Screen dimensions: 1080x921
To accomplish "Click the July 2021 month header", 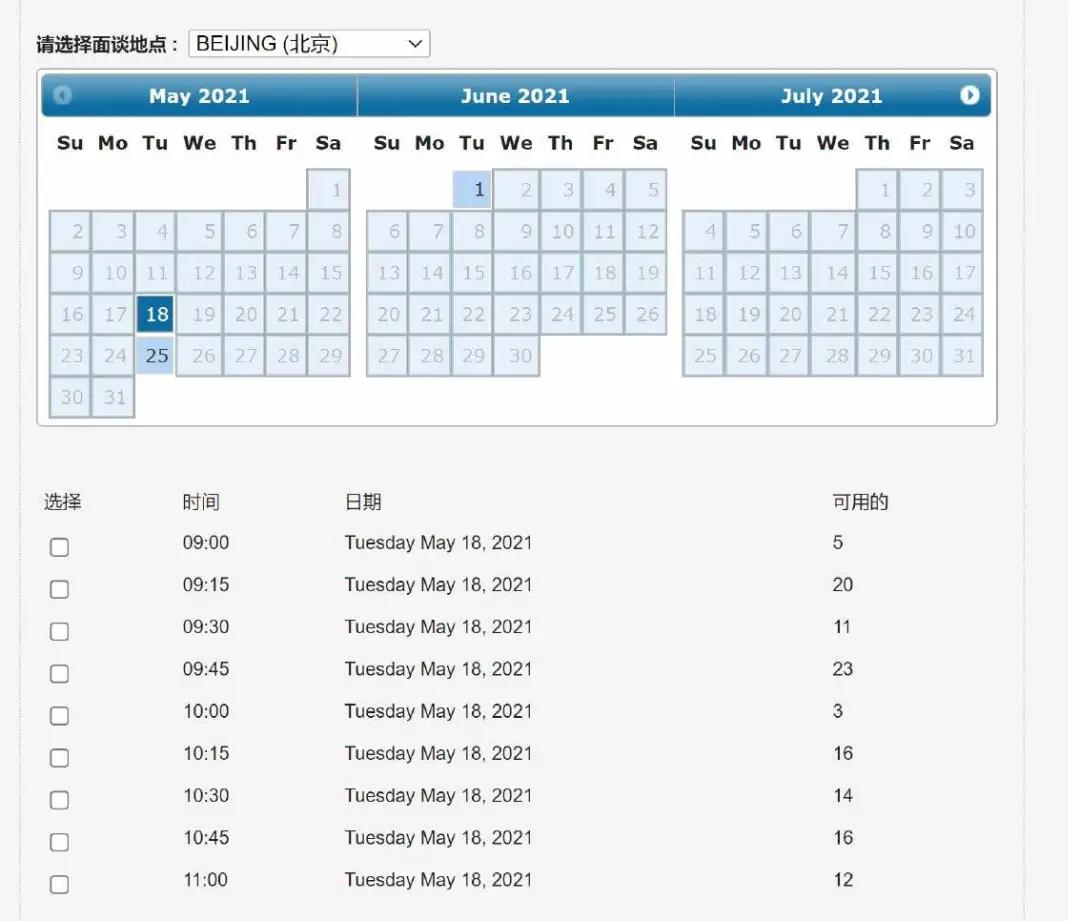I will 831,96.
